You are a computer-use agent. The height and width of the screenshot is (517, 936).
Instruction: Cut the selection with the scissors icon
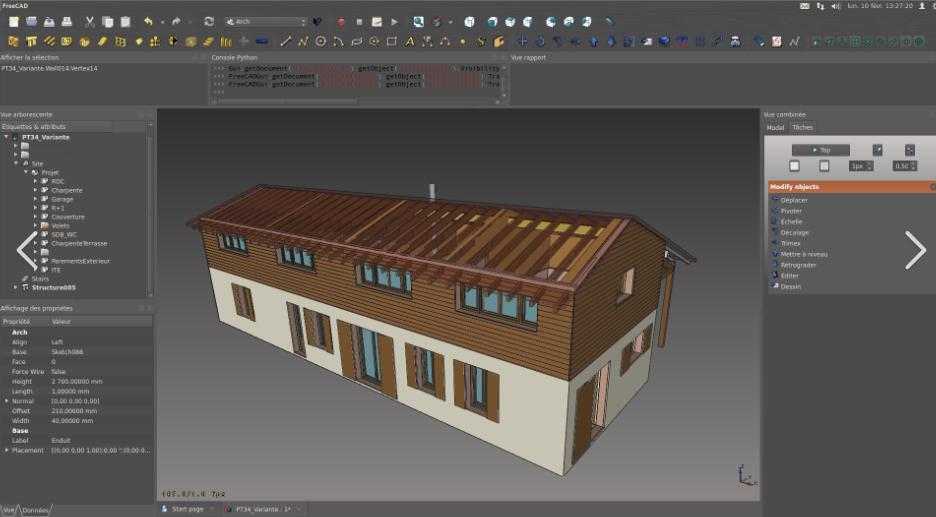[x=90, y=22]
